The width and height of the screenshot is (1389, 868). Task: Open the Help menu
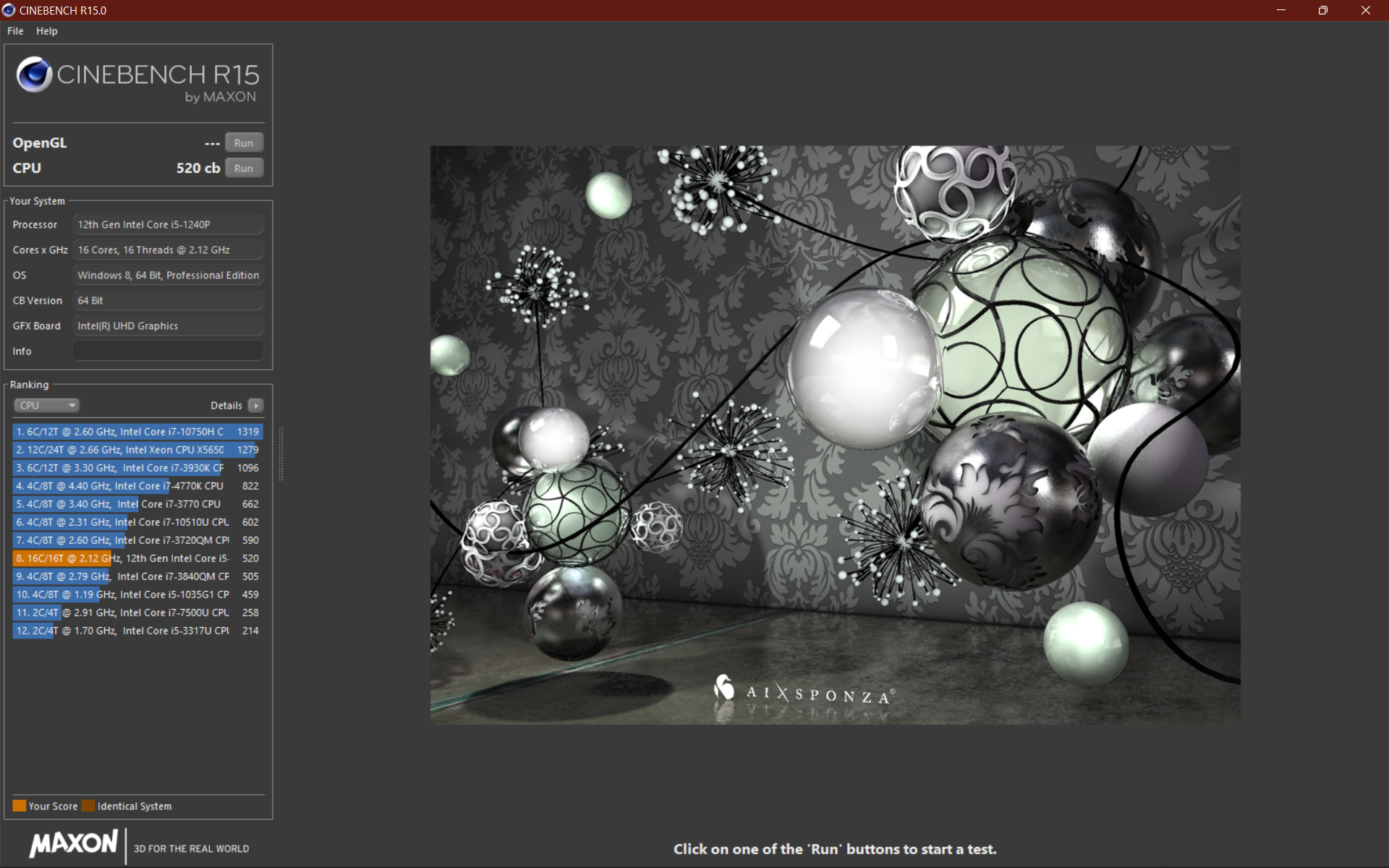[x=47, y=31]
